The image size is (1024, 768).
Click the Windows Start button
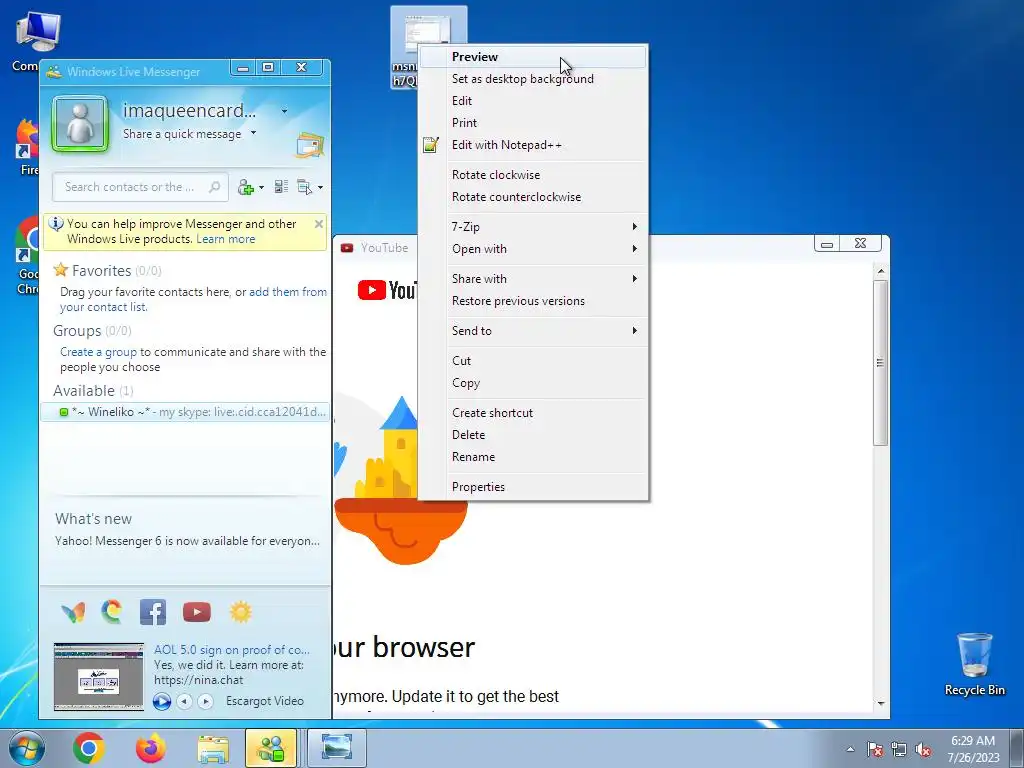pos(27,748)
